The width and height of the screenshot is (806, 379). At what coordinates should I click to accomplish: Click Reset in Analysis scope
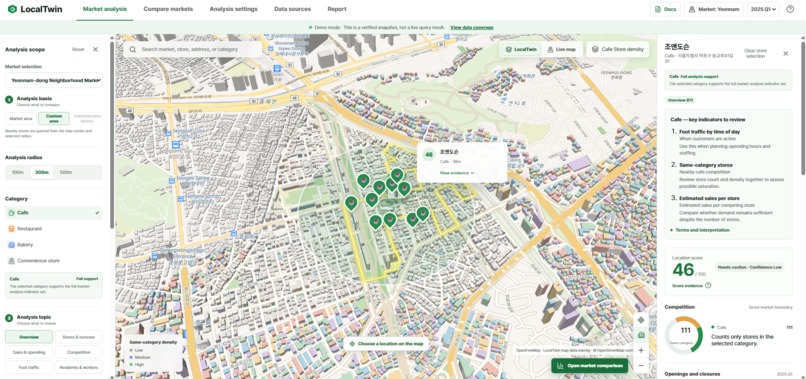point(78,49)
